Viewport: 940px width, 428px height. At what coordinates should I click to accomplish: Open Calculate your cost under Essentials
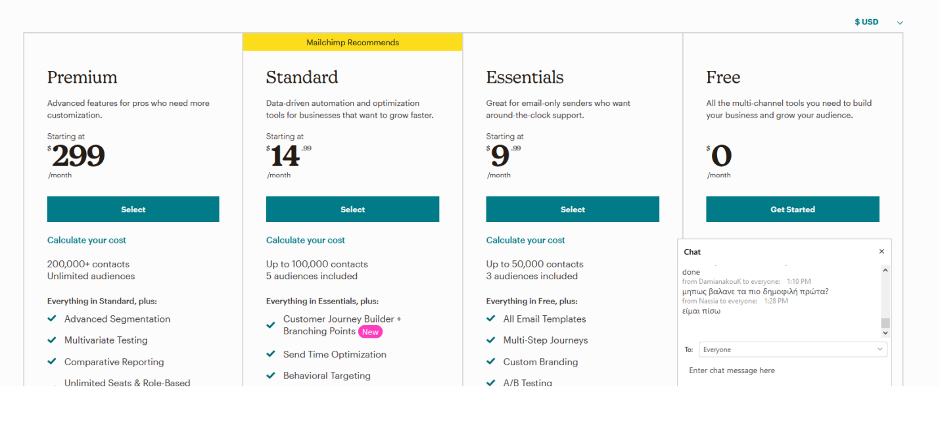tap(525, 240)
